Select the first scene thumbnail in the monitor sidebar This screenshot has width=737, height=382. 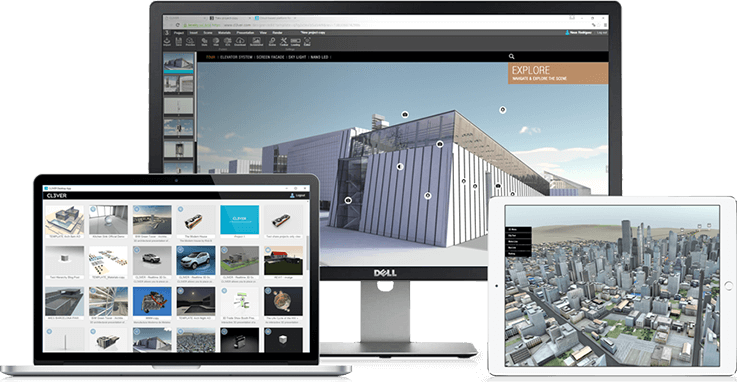178,62
